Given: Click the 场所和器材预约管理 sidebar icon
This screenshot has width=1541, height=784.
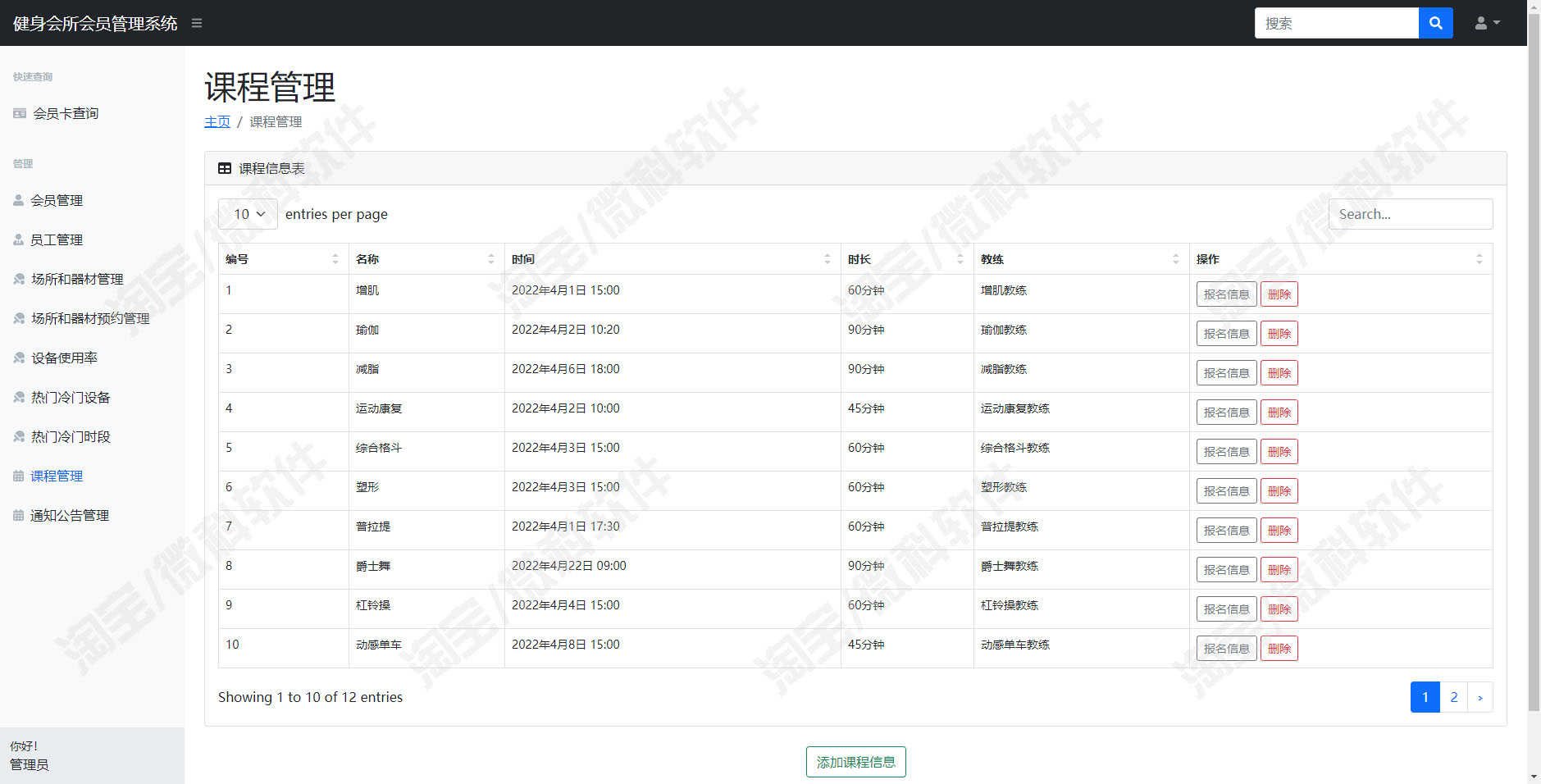Looking at the screenshot, I should 19,318.
